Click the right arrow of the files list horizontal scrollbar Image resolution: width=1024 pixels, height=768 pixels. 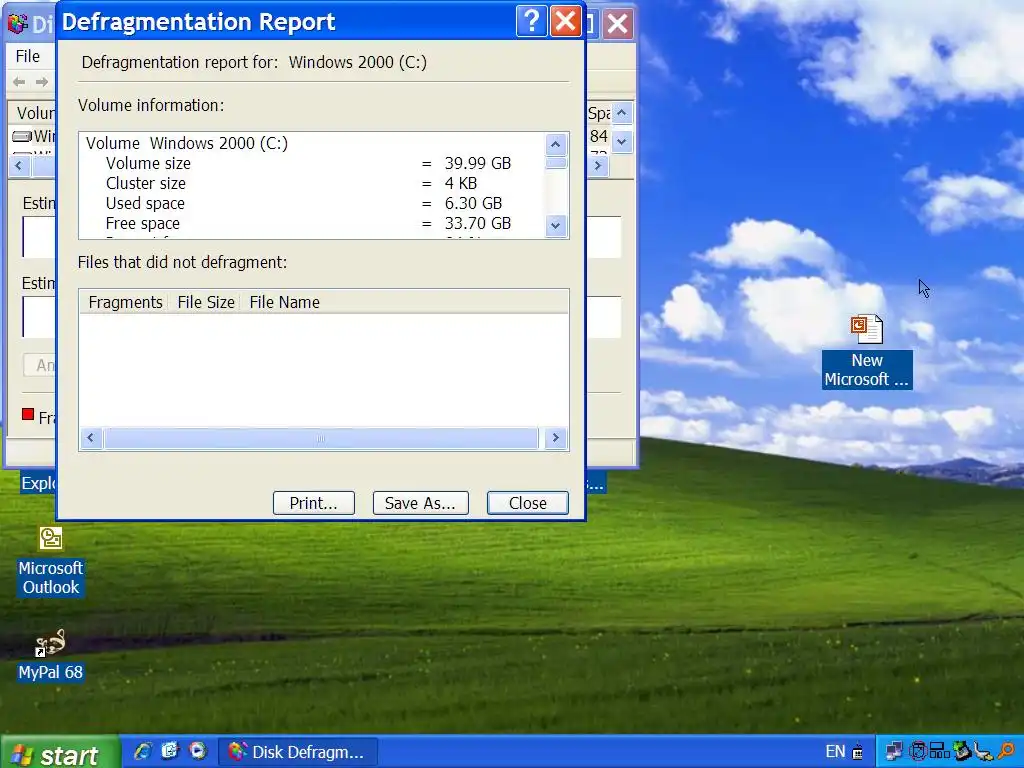pos(555,438)
